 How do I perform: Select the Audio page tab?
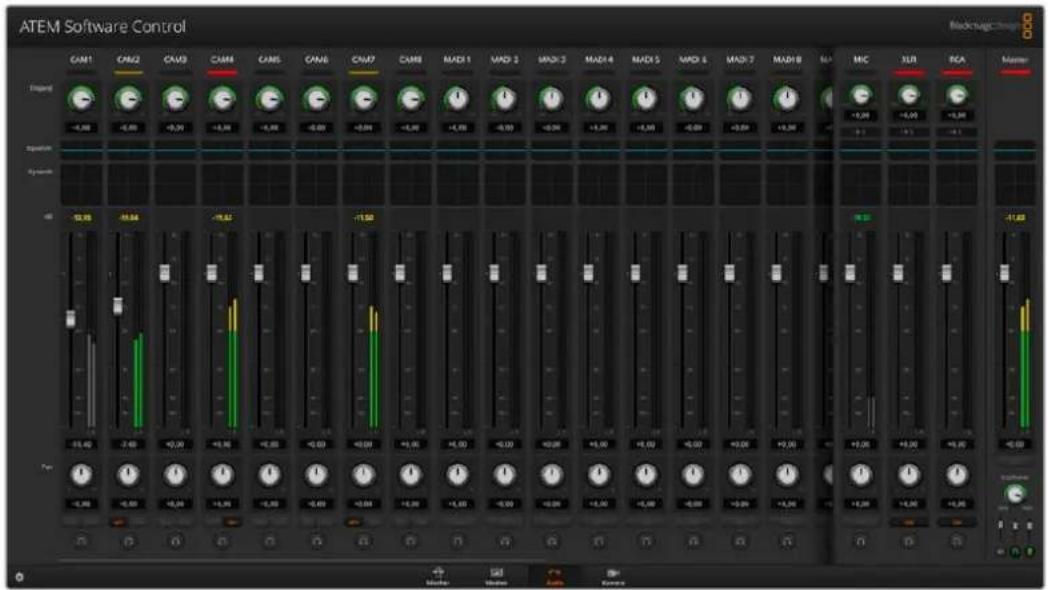pyautogui.click(x=554, y=576)
